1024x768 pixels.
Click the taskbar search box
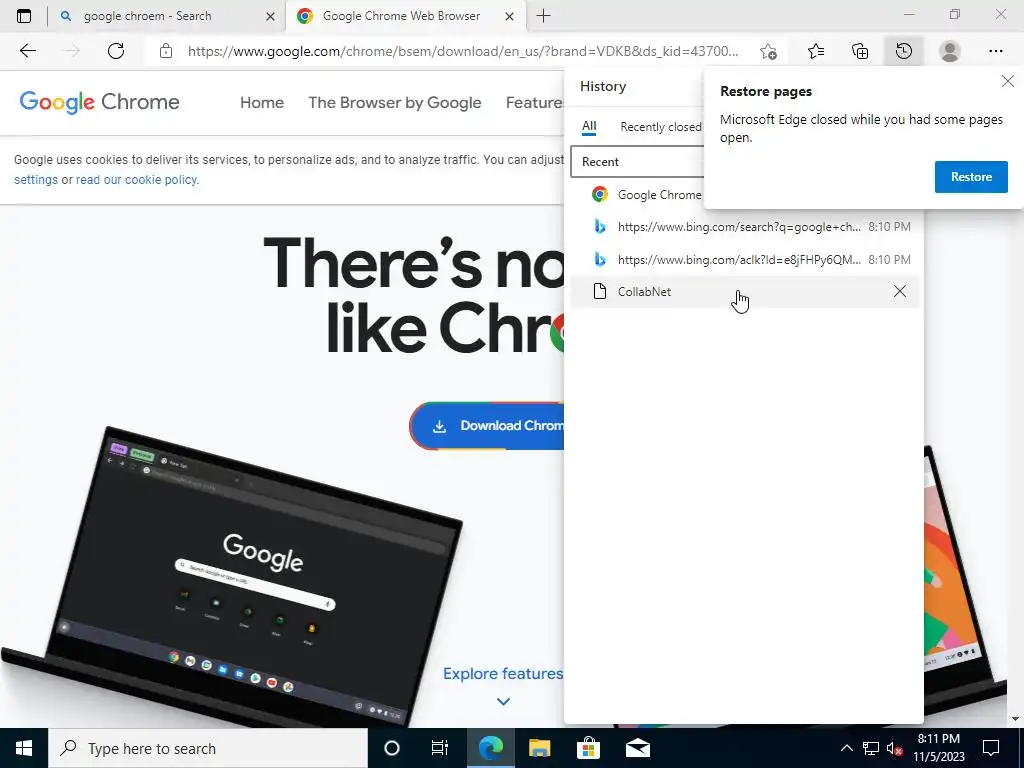coord(208,748)
